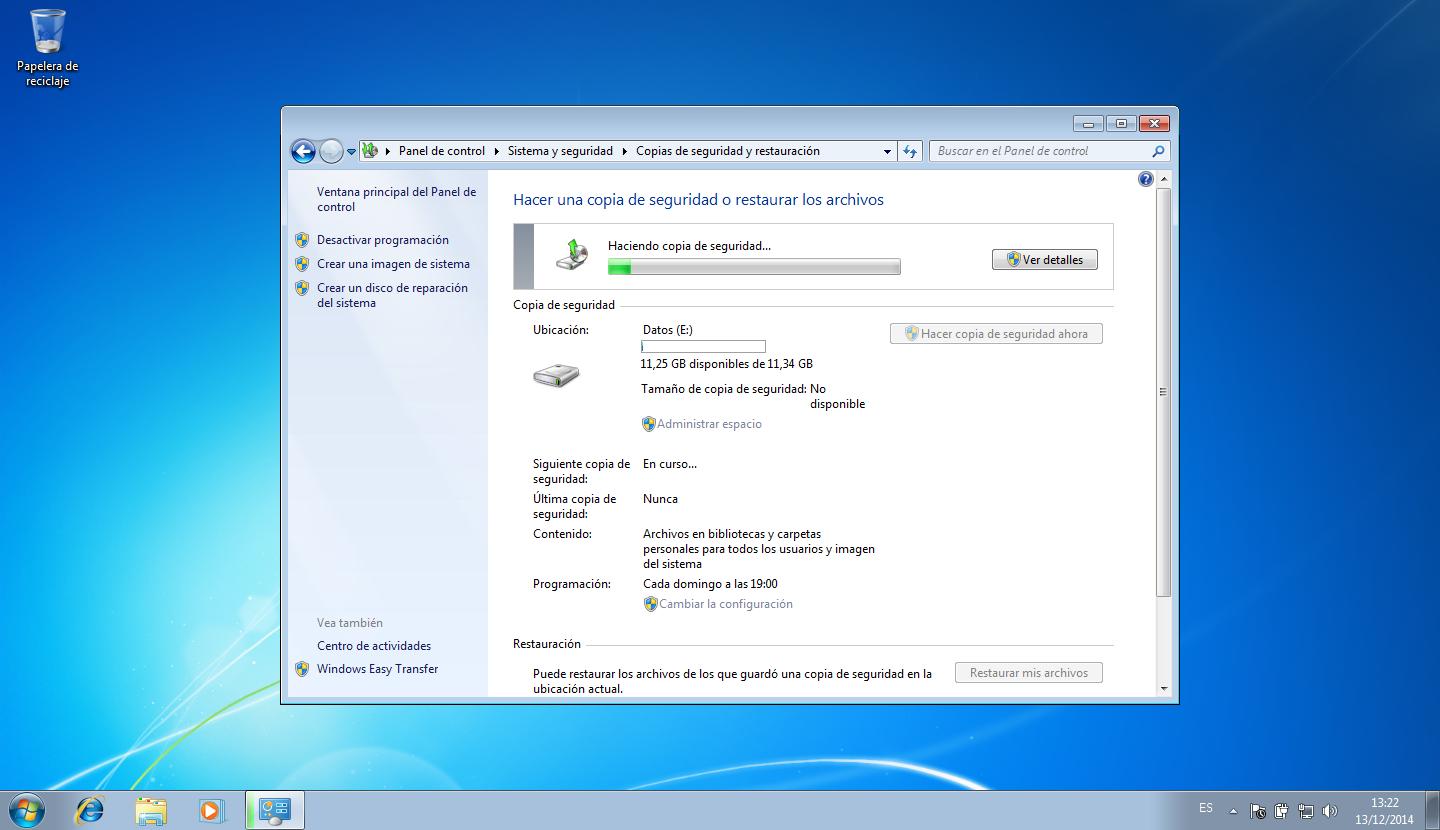Screen dimensions: 1440x830
Task: Click the 'Buscar en el Panel de control' field
Action: pyautogui.click(x=1040, y=151)
